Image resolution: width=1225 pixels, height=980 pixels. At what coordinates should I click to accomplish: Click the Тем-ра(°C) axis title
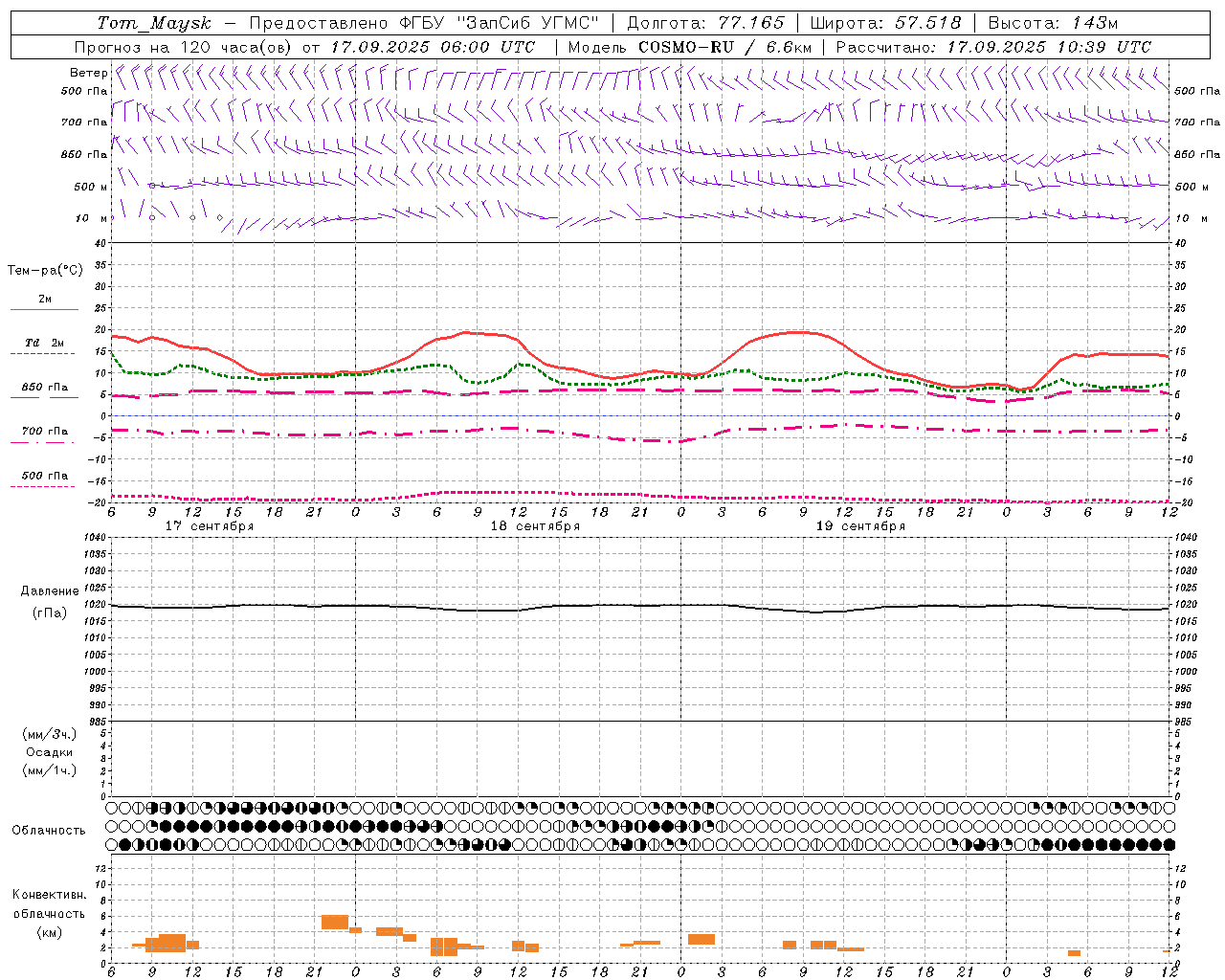[x=45, y=271]
